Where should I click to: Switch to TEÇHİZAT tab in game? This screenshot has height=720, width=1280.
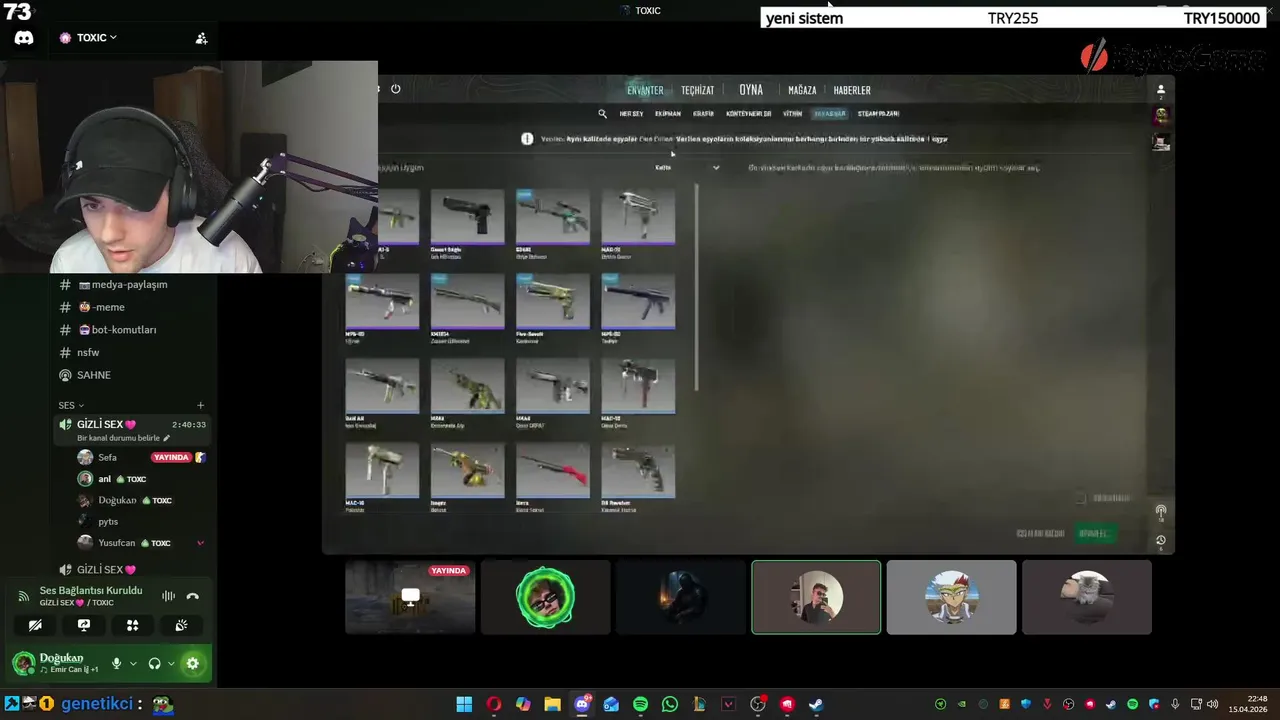[x=697, y=90]
